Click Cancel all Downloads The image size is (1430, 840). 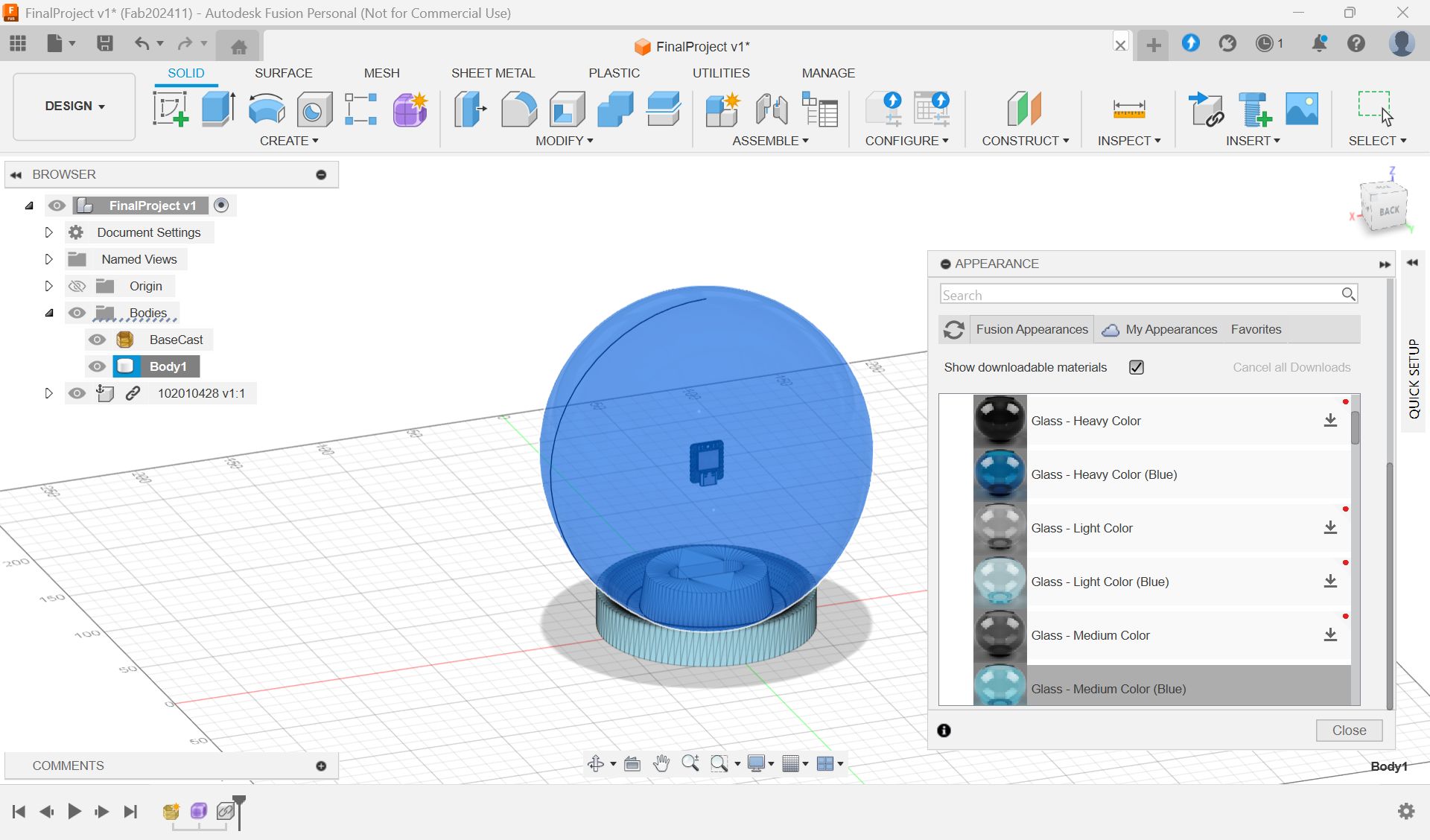(x=1291, y=367)
